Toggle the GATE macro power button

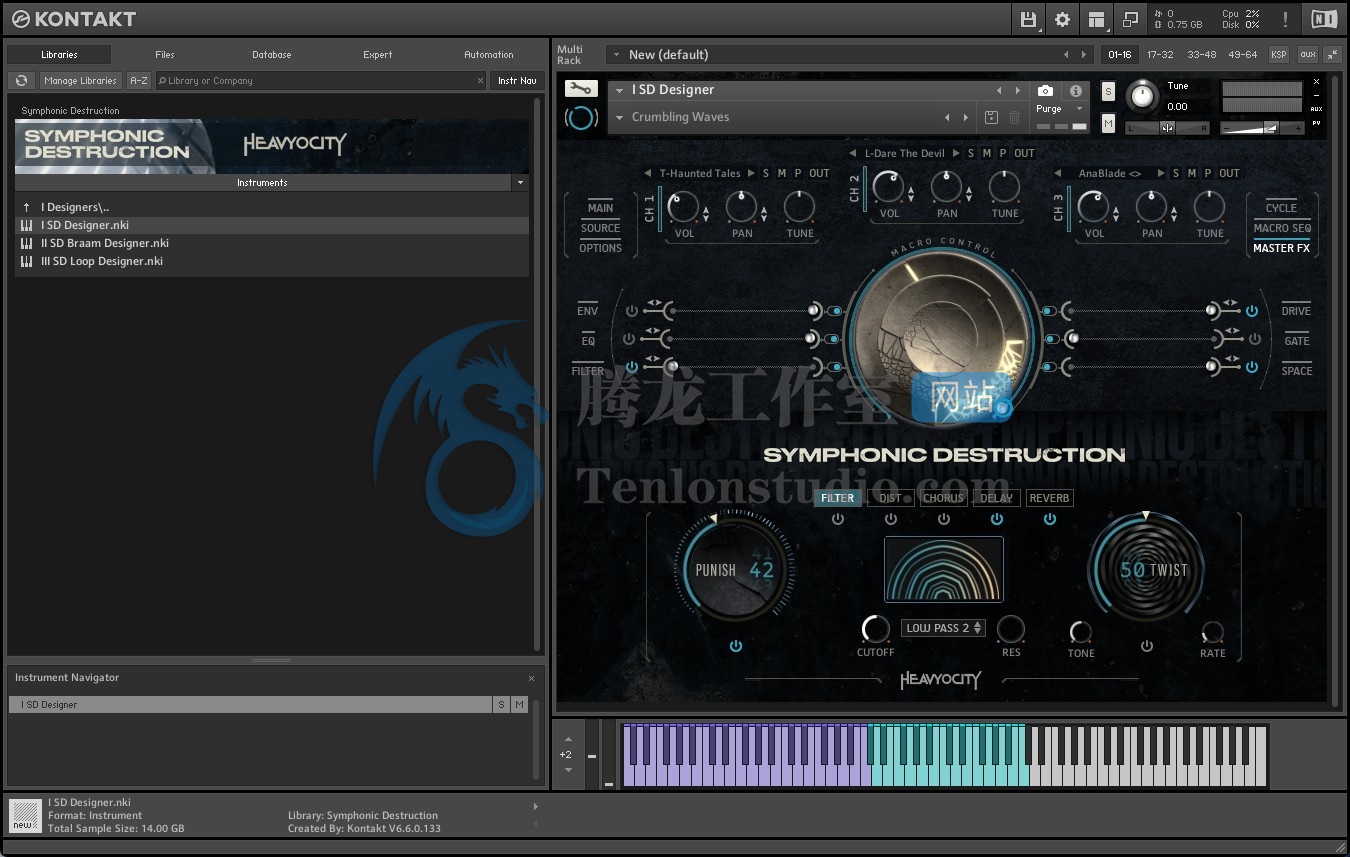(x=1255, y=339)
